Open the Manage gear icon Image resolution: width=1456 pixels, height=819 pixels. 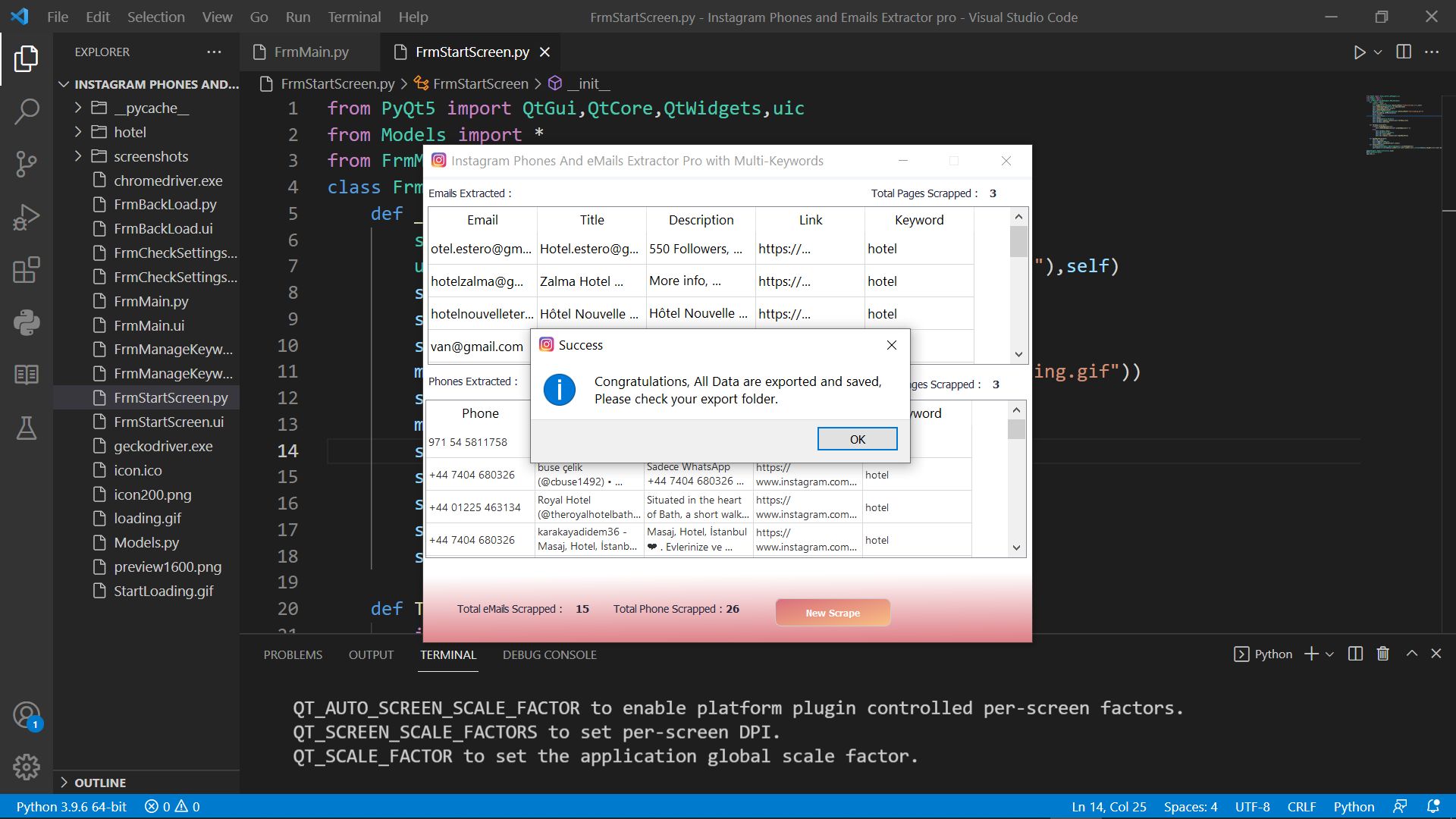[x=27, y=767]
